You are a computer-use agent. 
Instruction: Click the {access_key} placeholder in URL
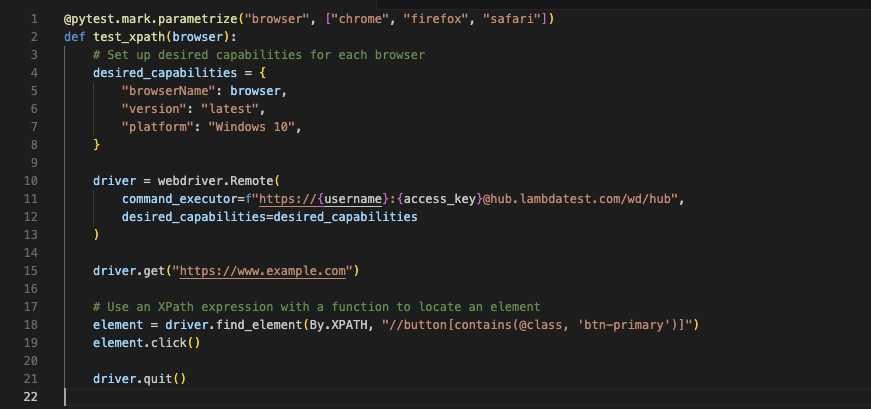[441, 199]
